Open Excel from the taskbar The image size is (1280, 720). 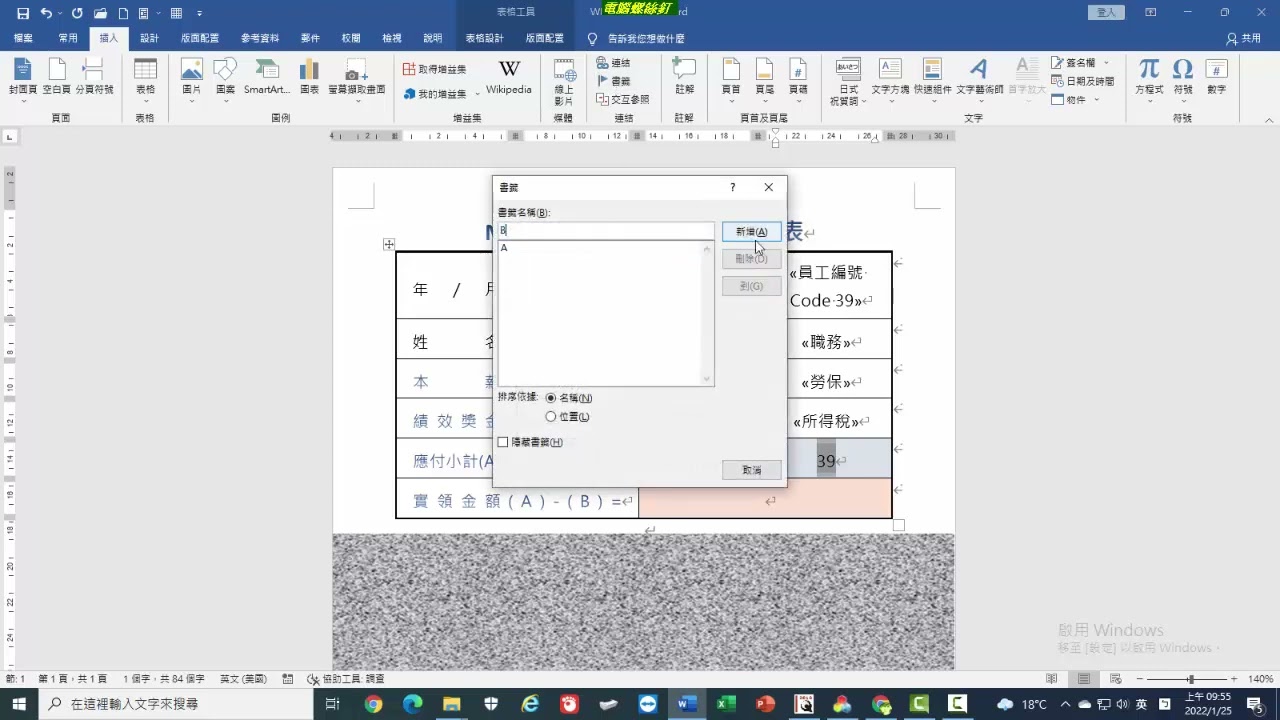coord(726,704)
